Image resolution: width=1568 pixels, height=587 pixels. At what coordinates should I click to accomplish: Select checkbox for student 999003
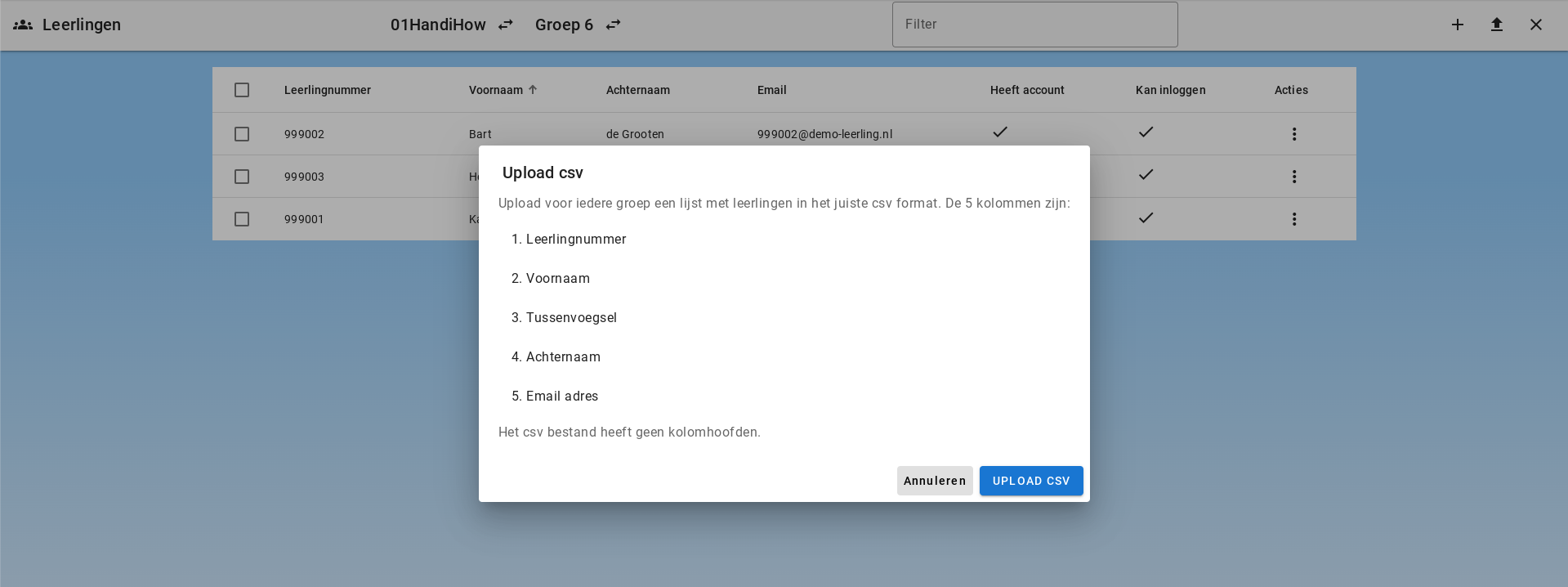(242, 177)
